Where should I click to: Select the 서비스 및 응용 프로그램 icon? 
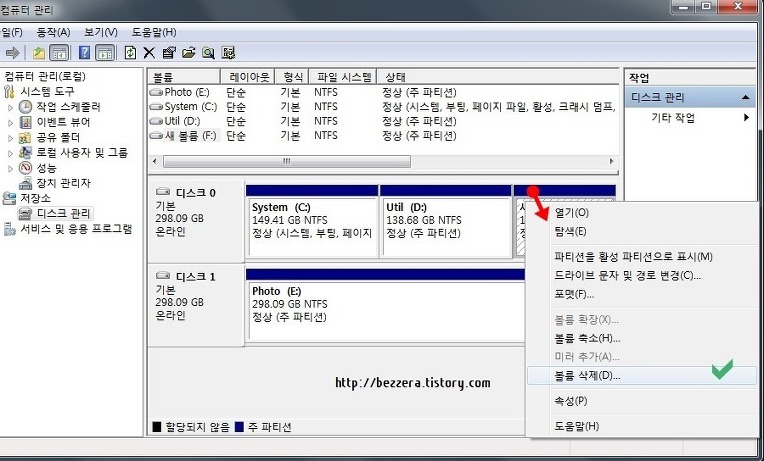click(x=9, y=229)
